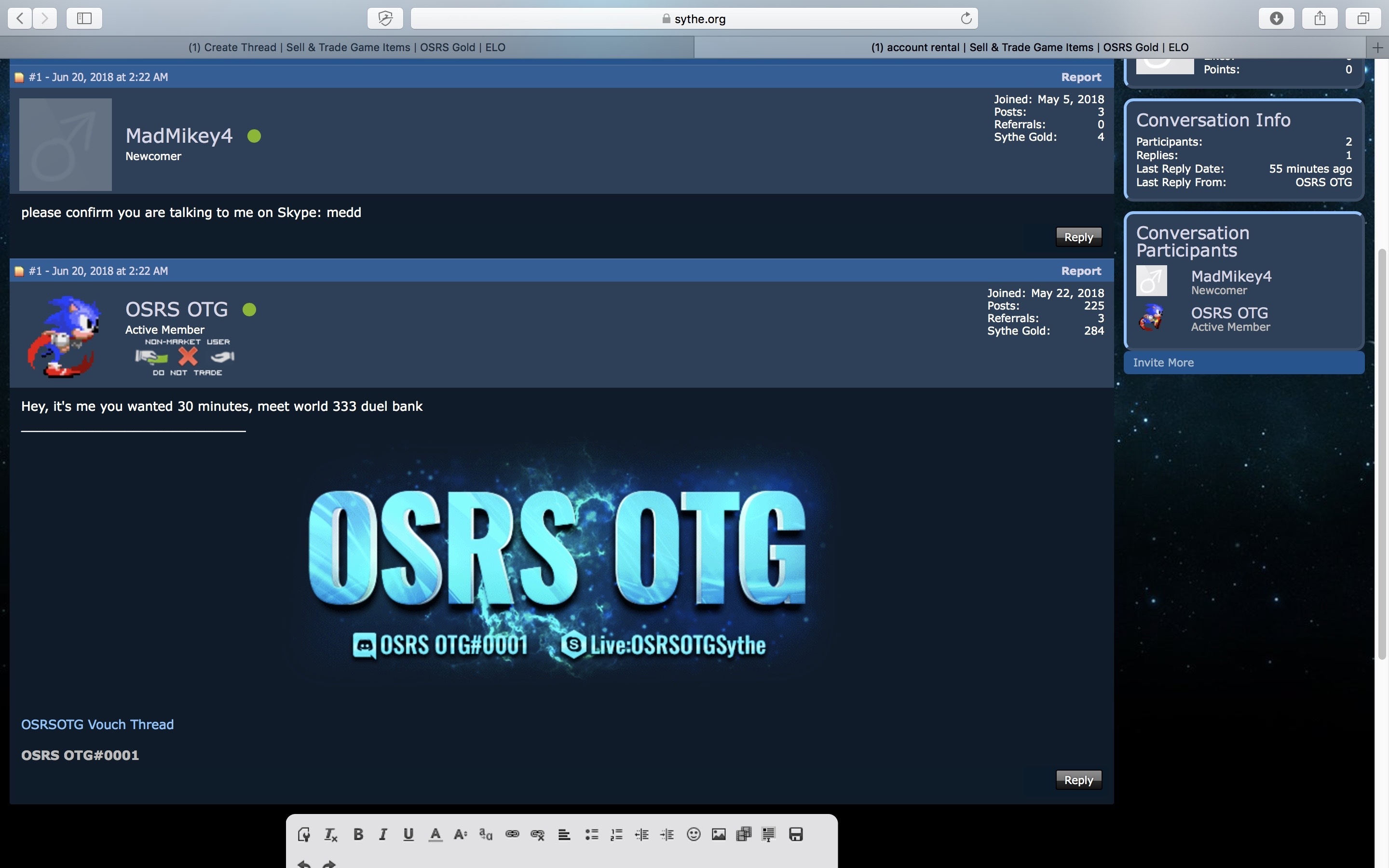Open the font size dropdown
This screenshot has height=868, width=1389.
pos(460,834)
